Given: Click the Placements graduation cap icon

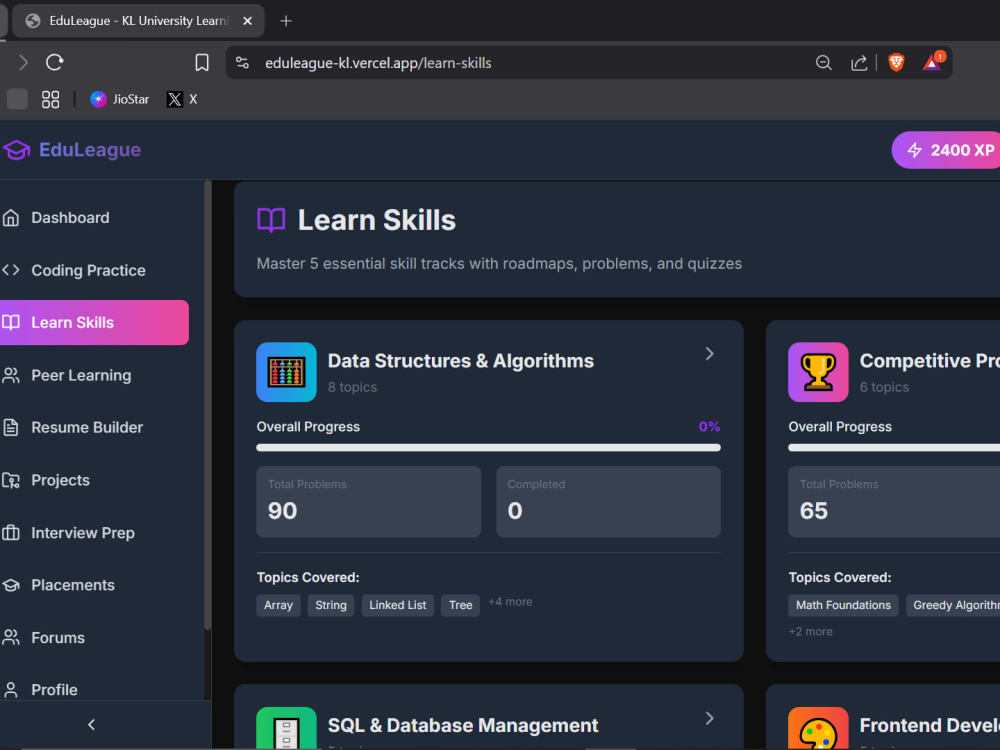Looking at the screenshot, I should 11,585.
